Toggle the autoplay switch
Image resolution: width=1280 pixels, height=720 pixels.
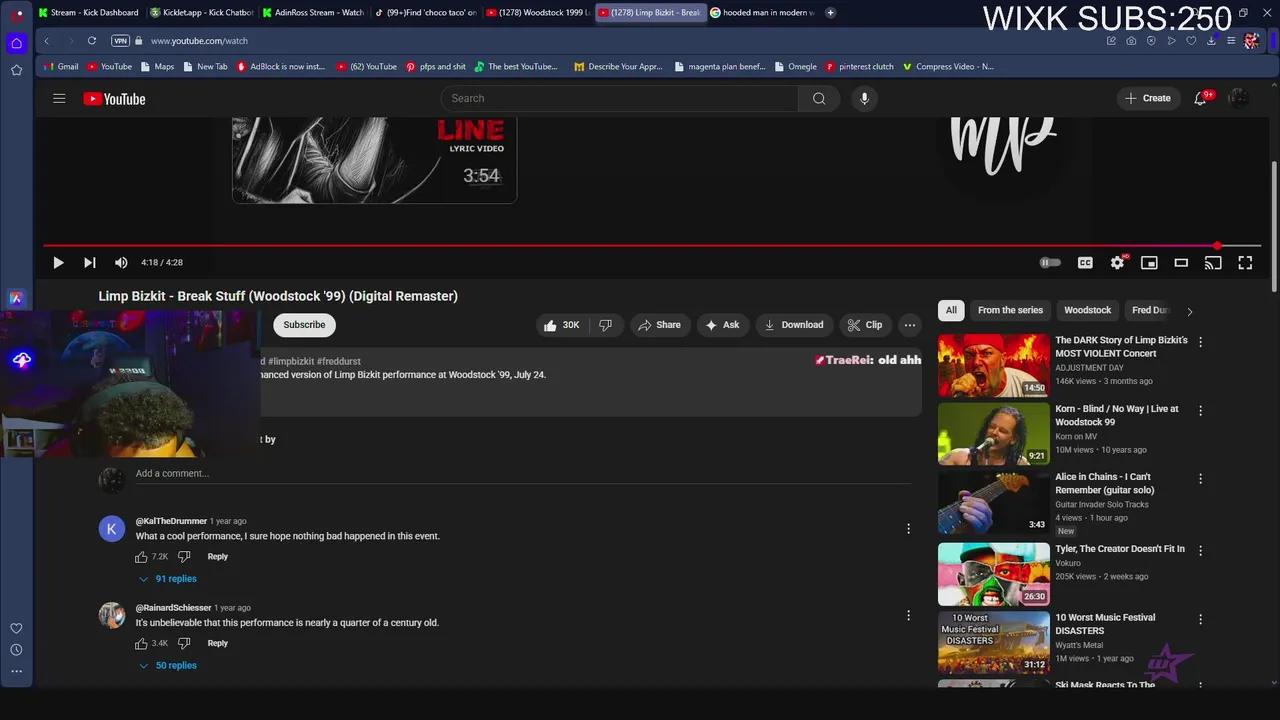click(x=1050, y=263)
